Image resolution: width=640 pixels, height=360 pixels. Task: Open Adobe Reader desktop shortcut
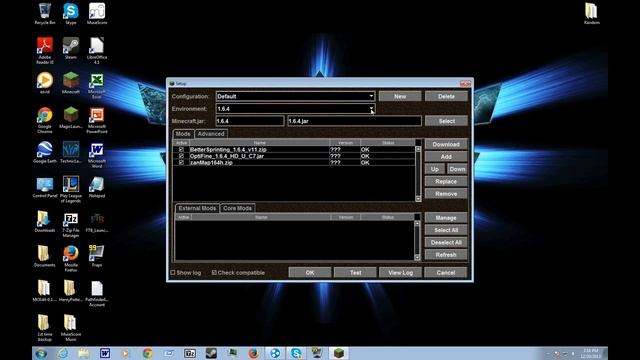(x=44, y=50)
